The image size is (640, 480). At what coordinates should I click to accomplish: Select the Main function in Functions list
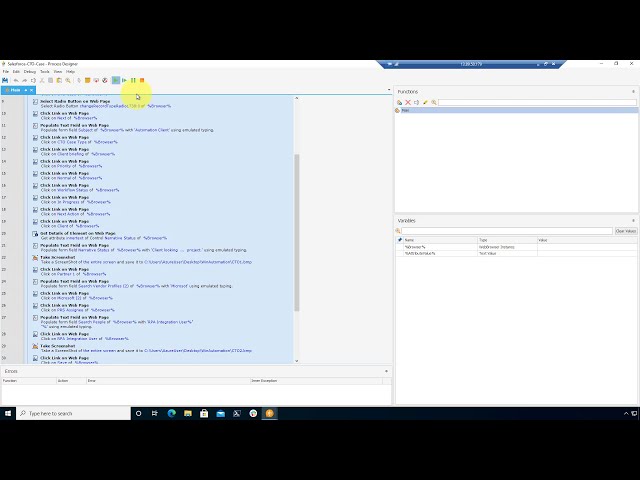pyautogui.click(x=516, y=110)
